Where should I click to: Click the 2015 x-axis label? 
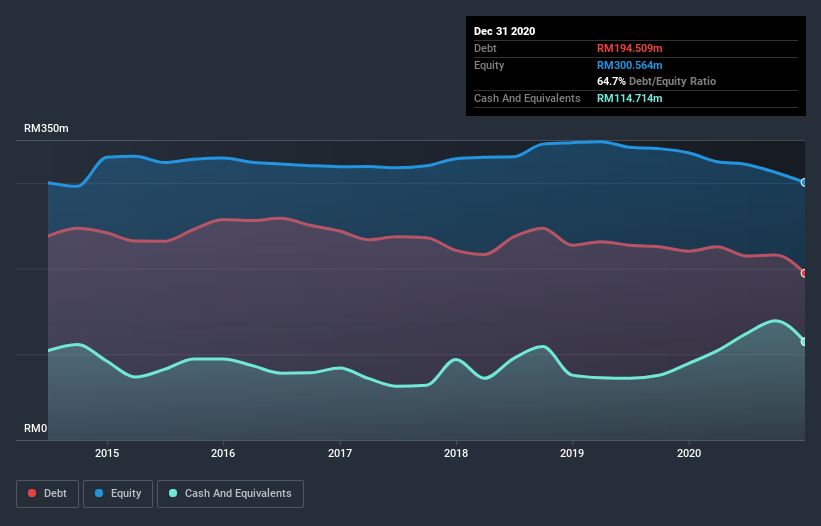click(x=107, y=453)
